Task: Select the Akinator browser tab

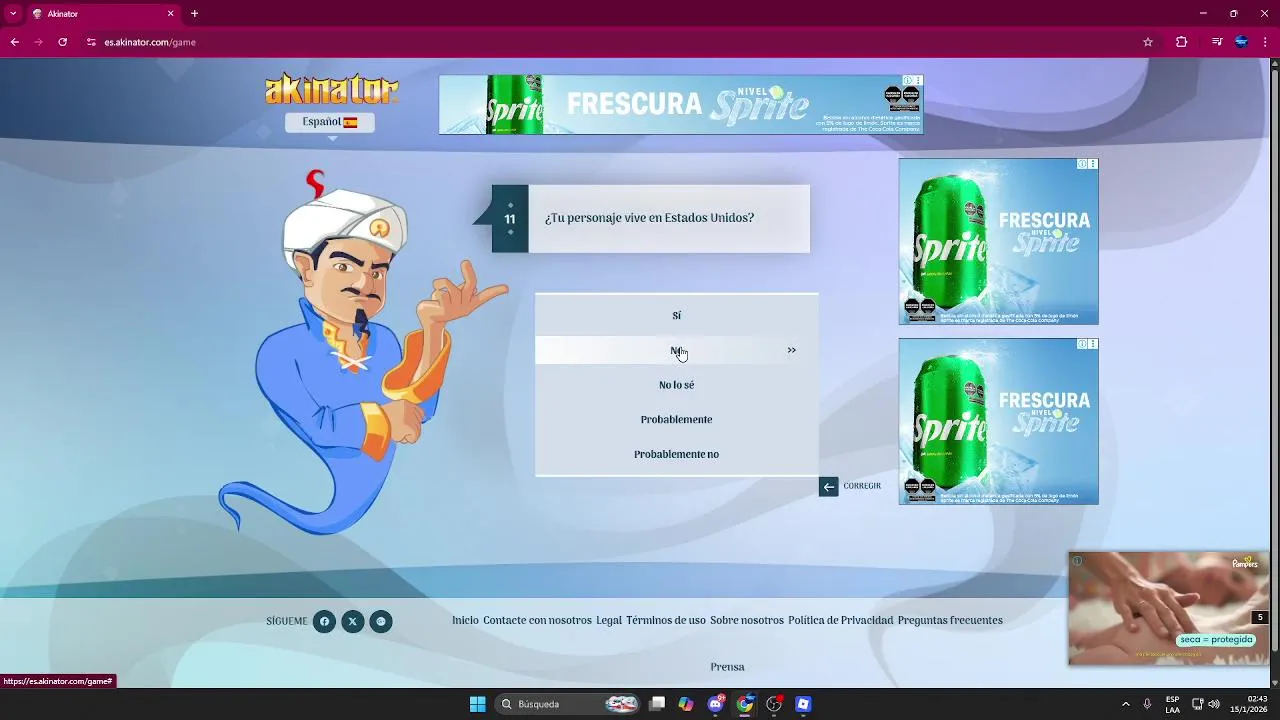Action: (x=102, y=14)
